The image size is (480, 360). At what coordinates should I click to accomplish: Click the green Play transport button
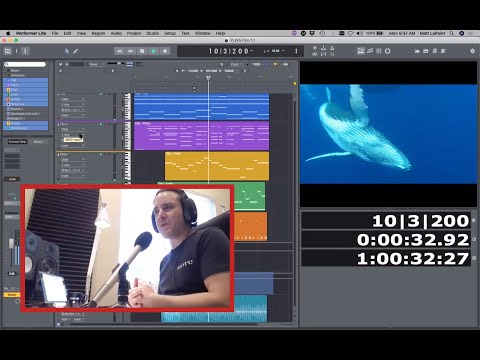pos(154,51)
